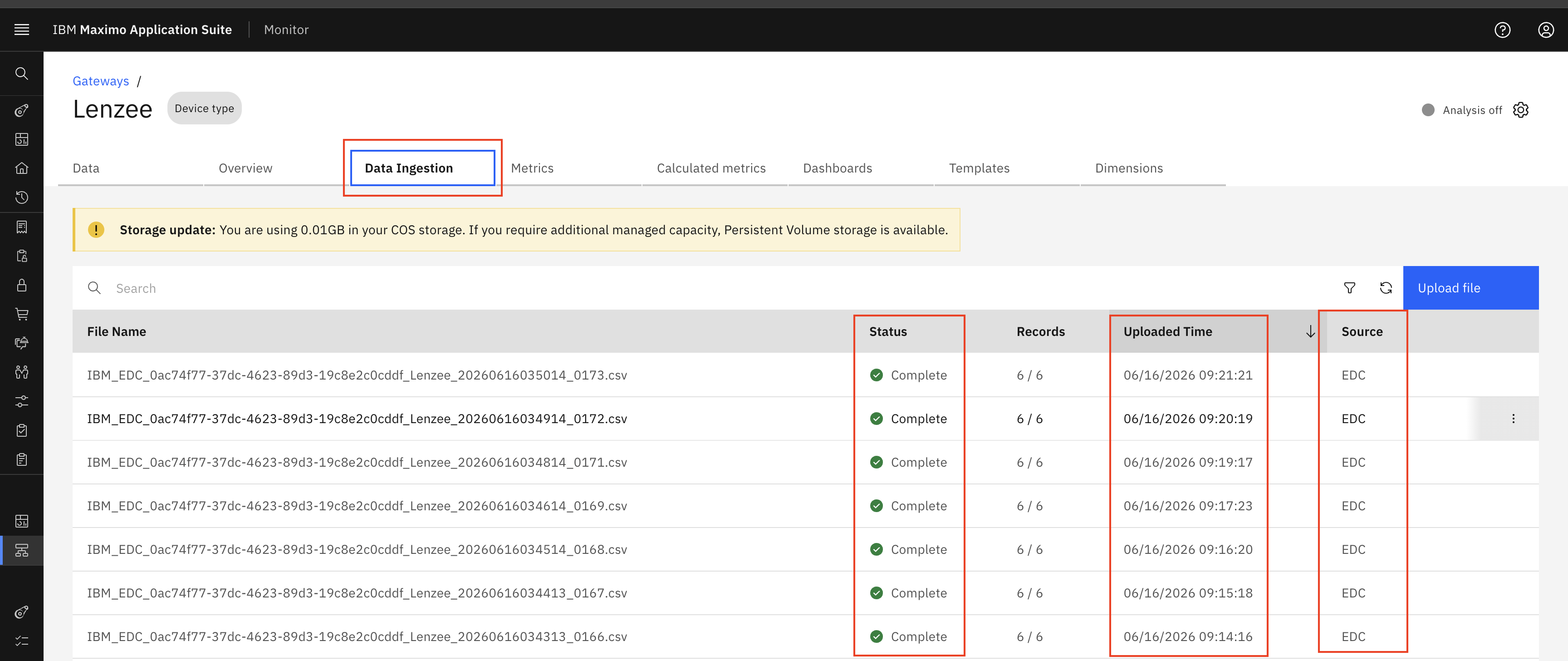Sort by the File Name column header
Viewport: 1568px width, 661px height.
[116, 331]
